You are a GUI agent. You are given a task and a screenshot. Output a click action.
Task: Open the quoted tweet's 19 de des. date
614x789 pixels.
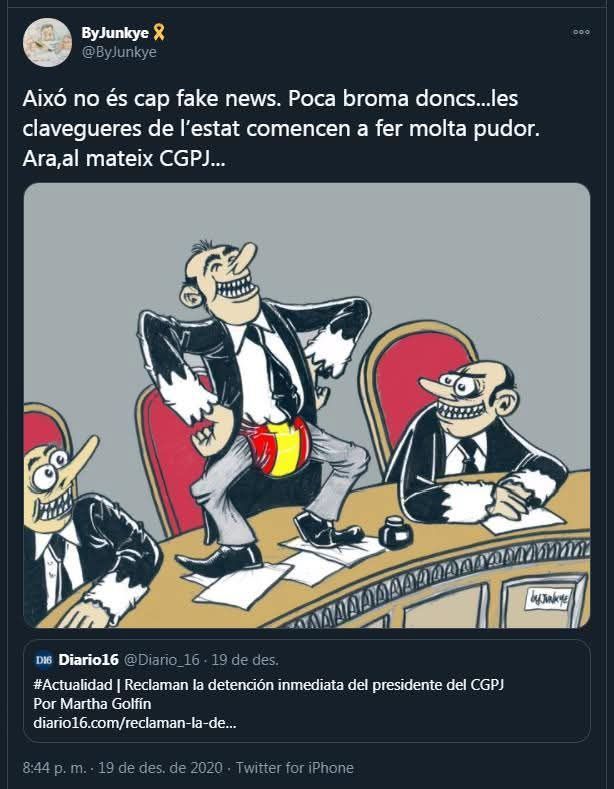[245, 660]
